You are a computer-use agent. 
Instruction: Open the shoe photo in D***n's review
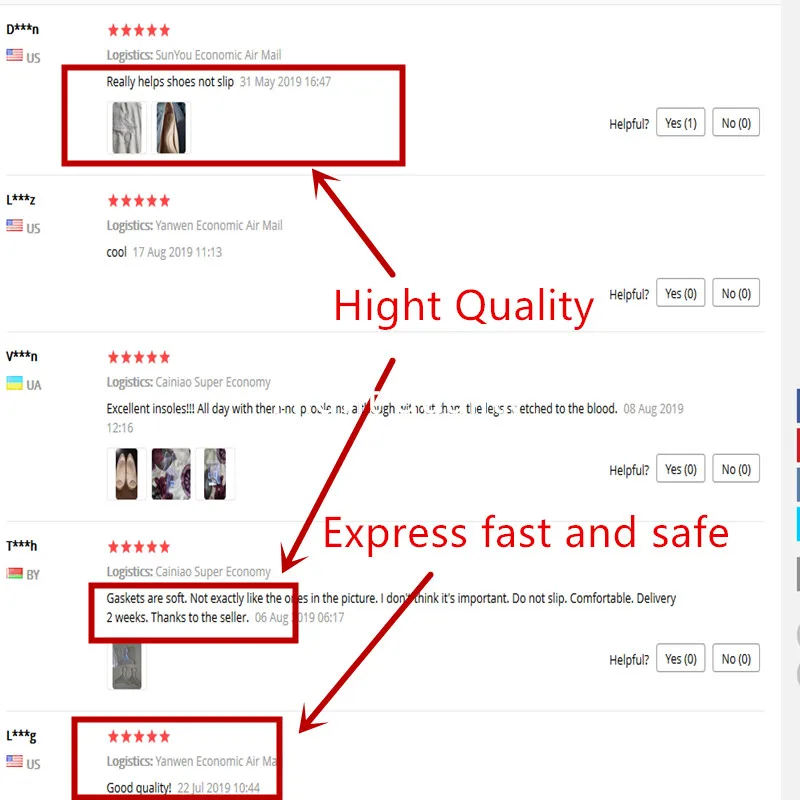point(171,128)
